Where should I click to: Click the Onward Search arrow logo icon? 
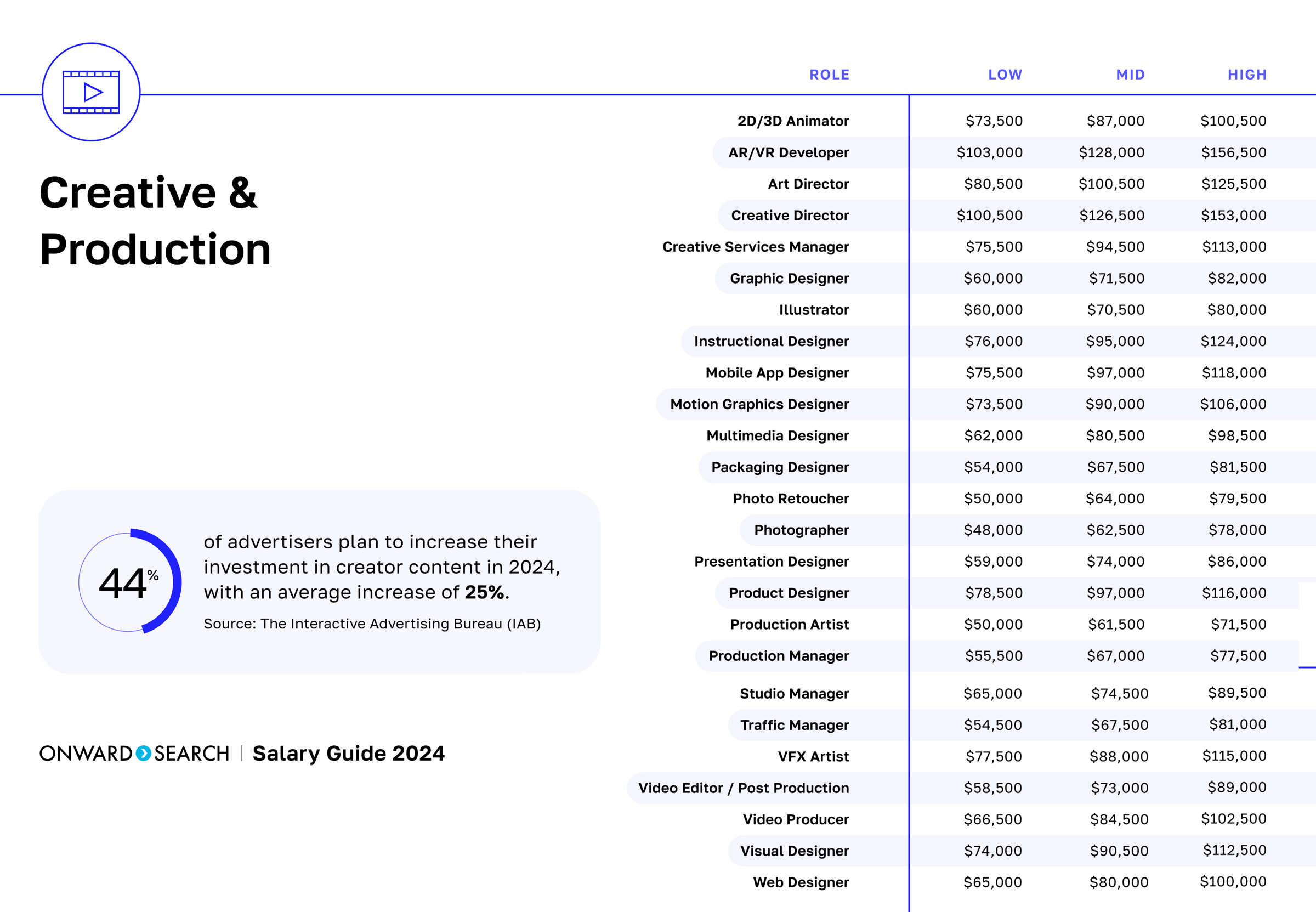[143, 753]
